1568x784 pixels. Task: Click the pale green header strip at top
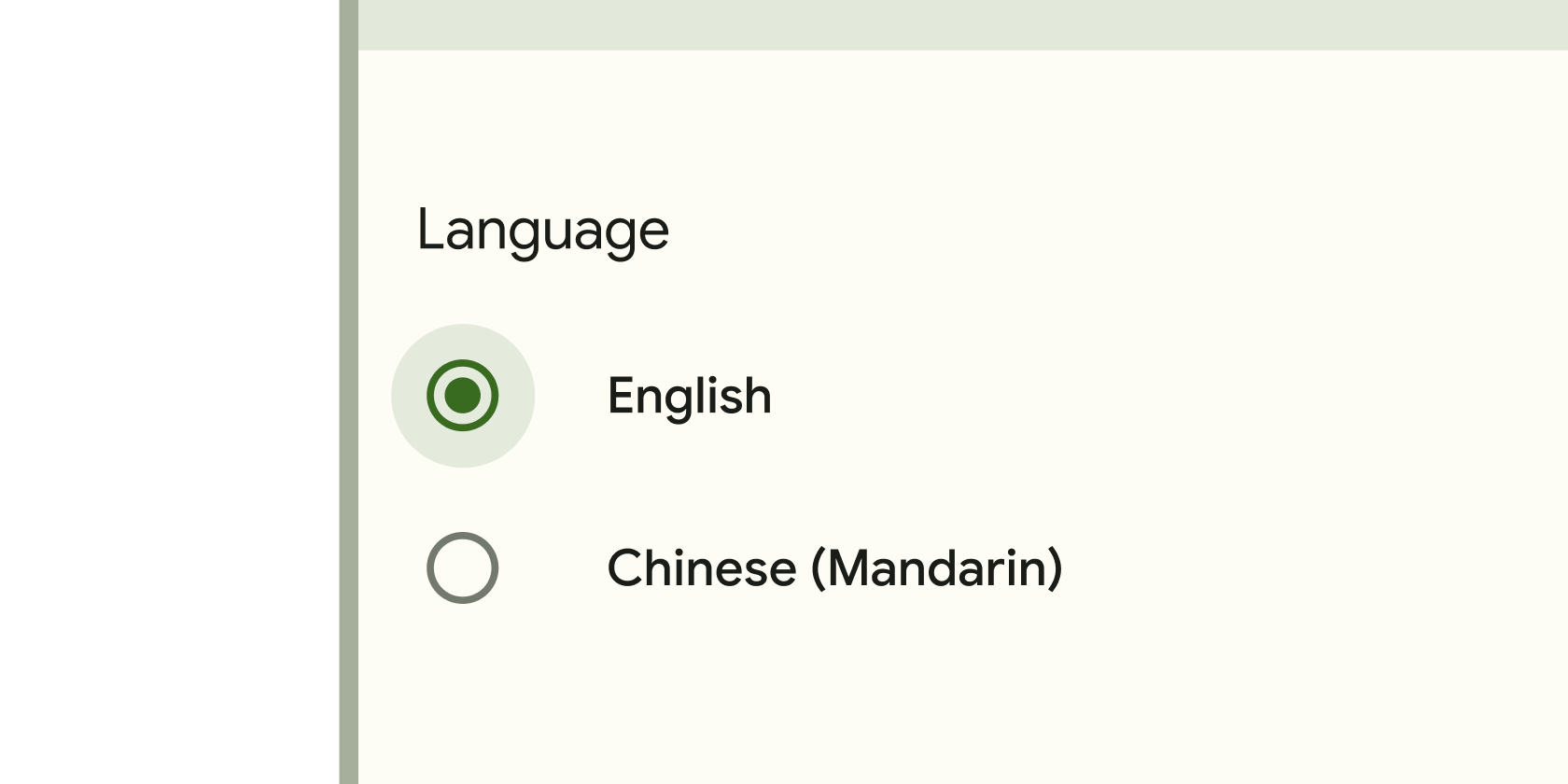pos(961,24)
